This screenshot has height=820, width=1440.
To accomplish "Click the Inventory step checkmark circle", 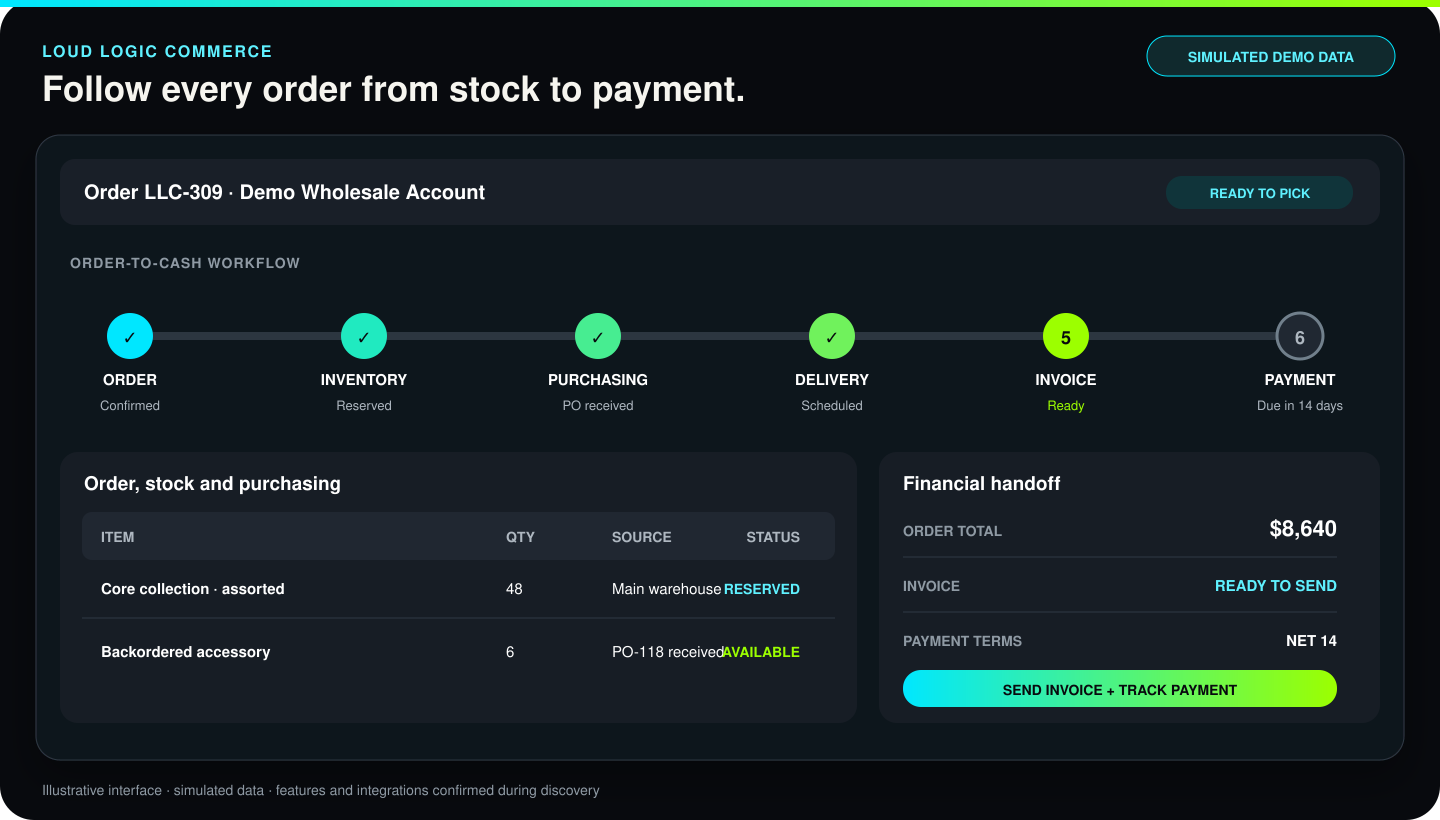I will click(x=364, y=337).
